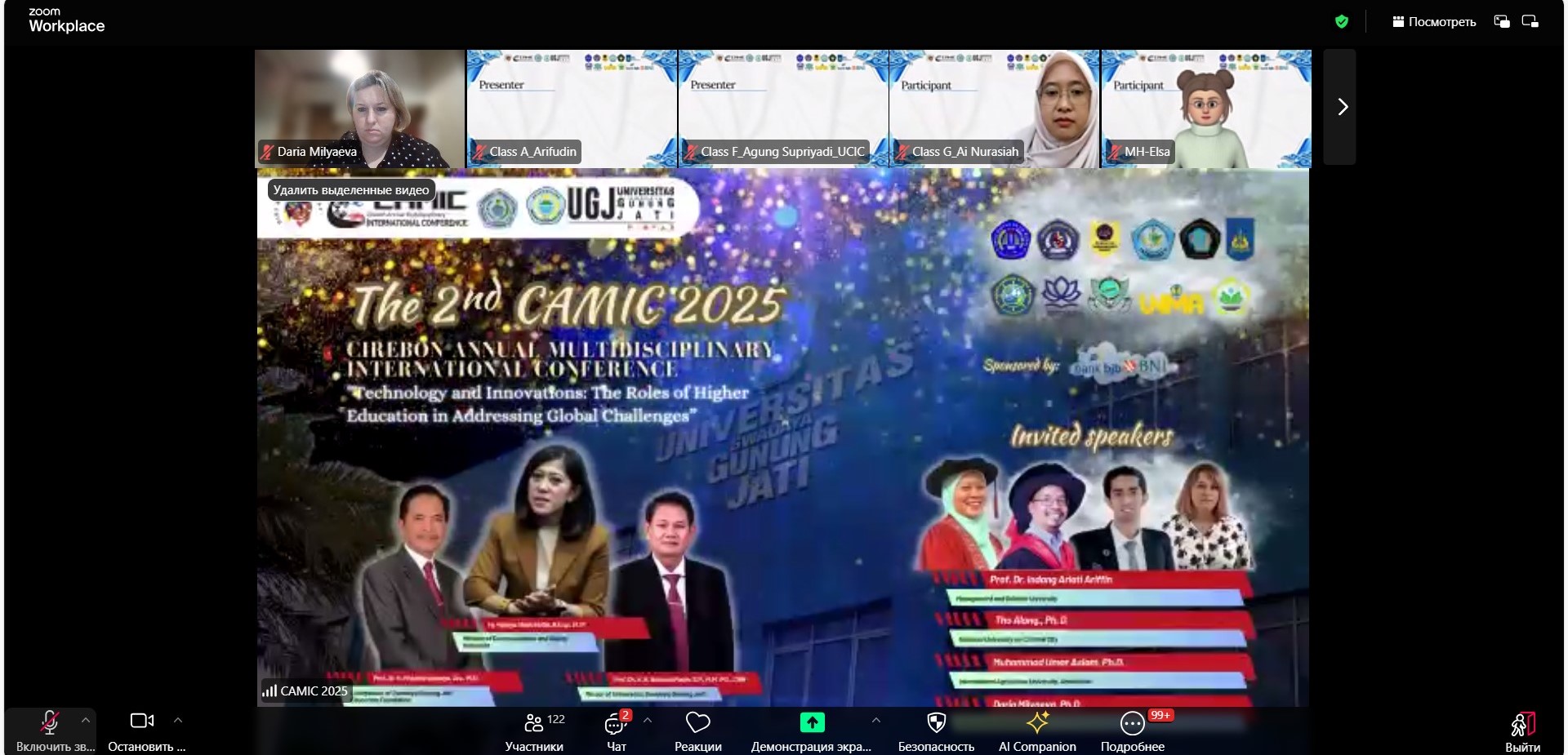Expand screen share options arrow
Viewport: 1568px width, 755px height.
click(875, 721)
